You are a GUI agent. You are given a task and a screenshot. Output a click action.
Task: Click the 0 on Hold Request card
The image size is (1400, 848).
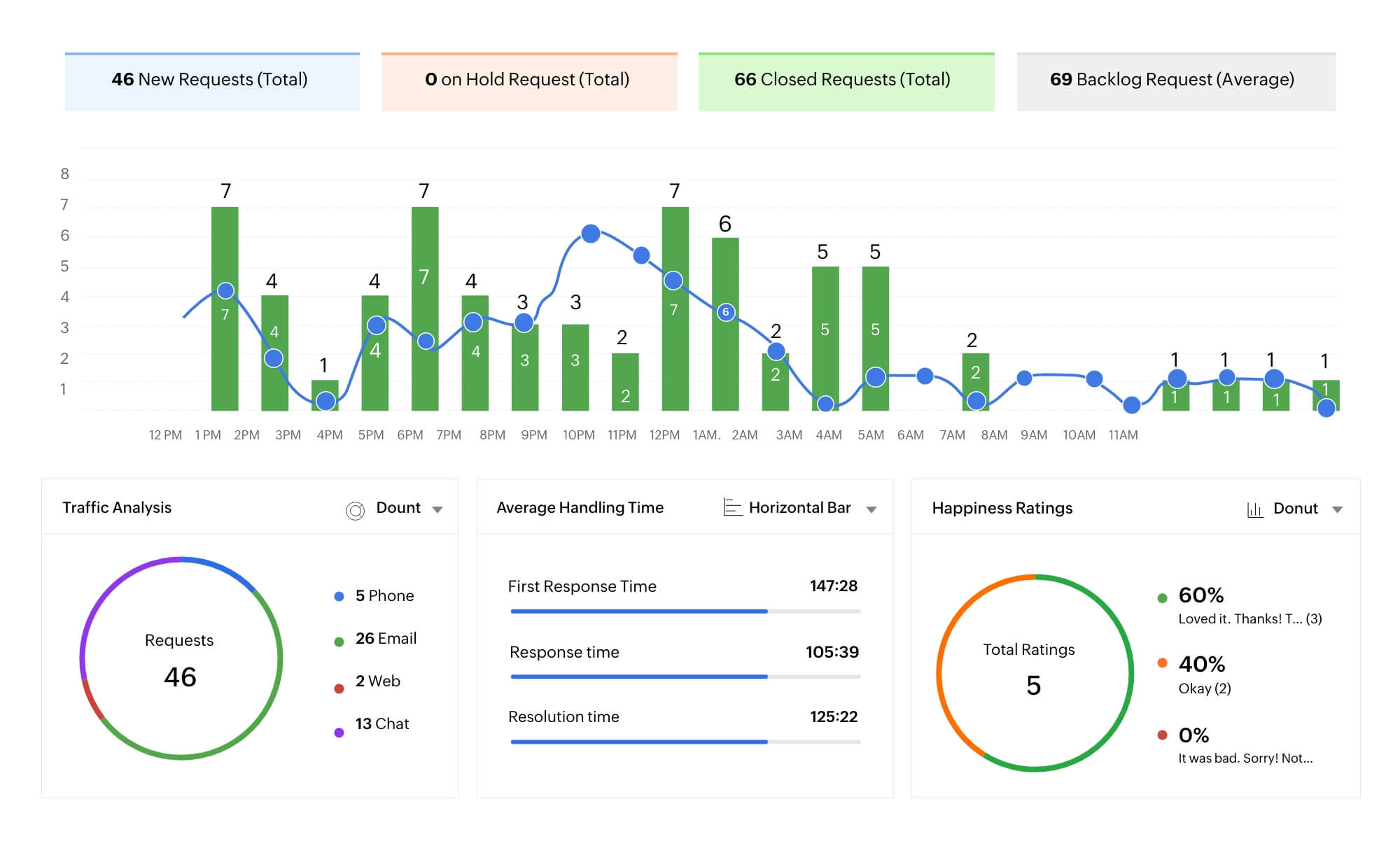click(528, 81)
